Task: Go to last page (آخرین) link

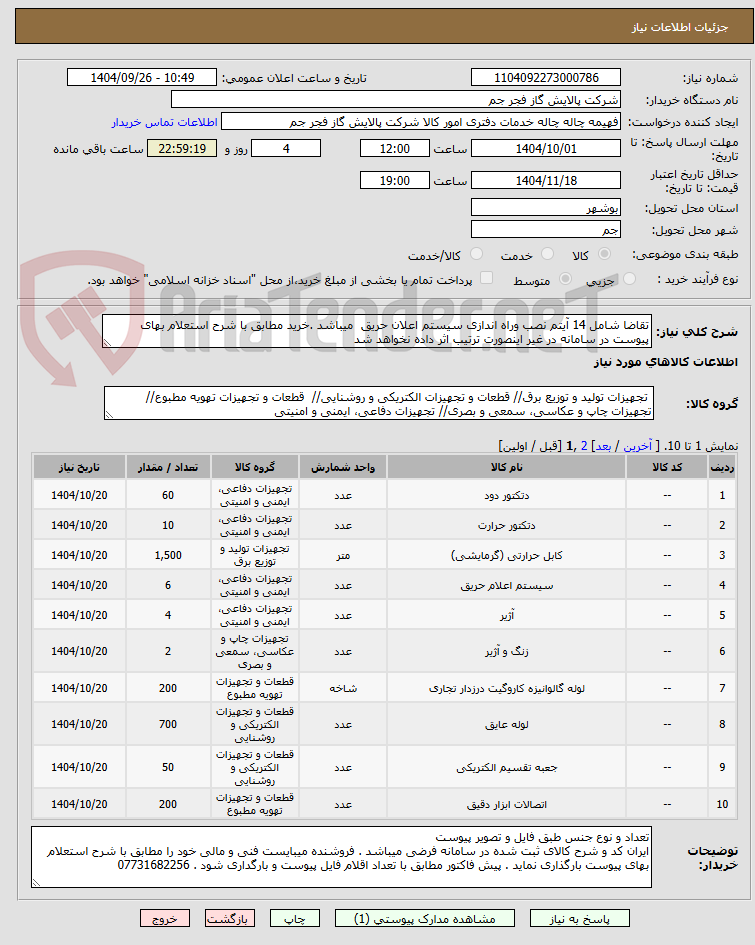Action: point(637,447)
